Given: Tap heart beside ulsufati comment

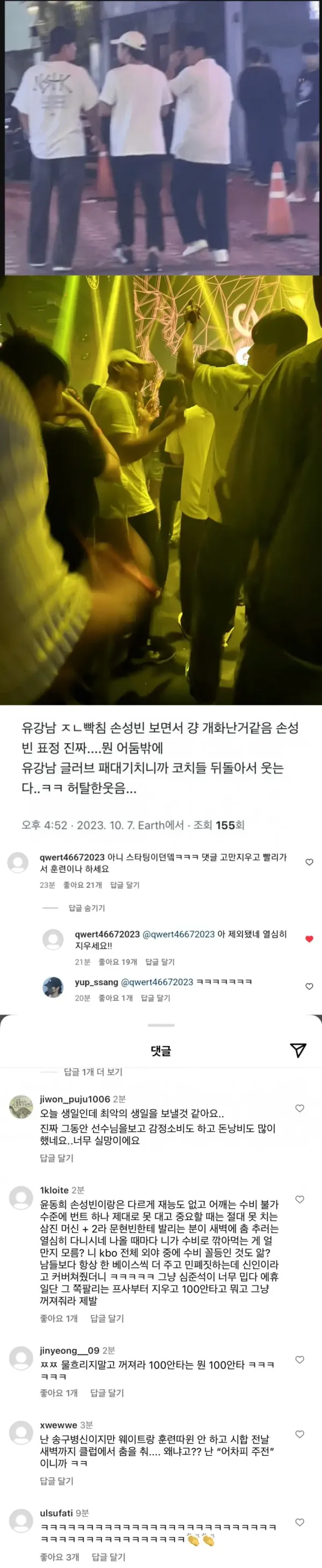Looking at the screenshot, I should 299,1522.
